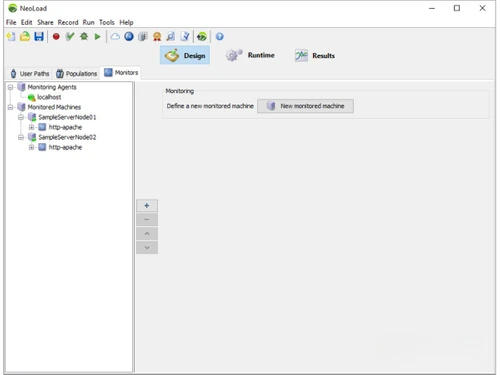500x375 pixels.
Task: Select the localhost tree entry
Action: (49, 97)
